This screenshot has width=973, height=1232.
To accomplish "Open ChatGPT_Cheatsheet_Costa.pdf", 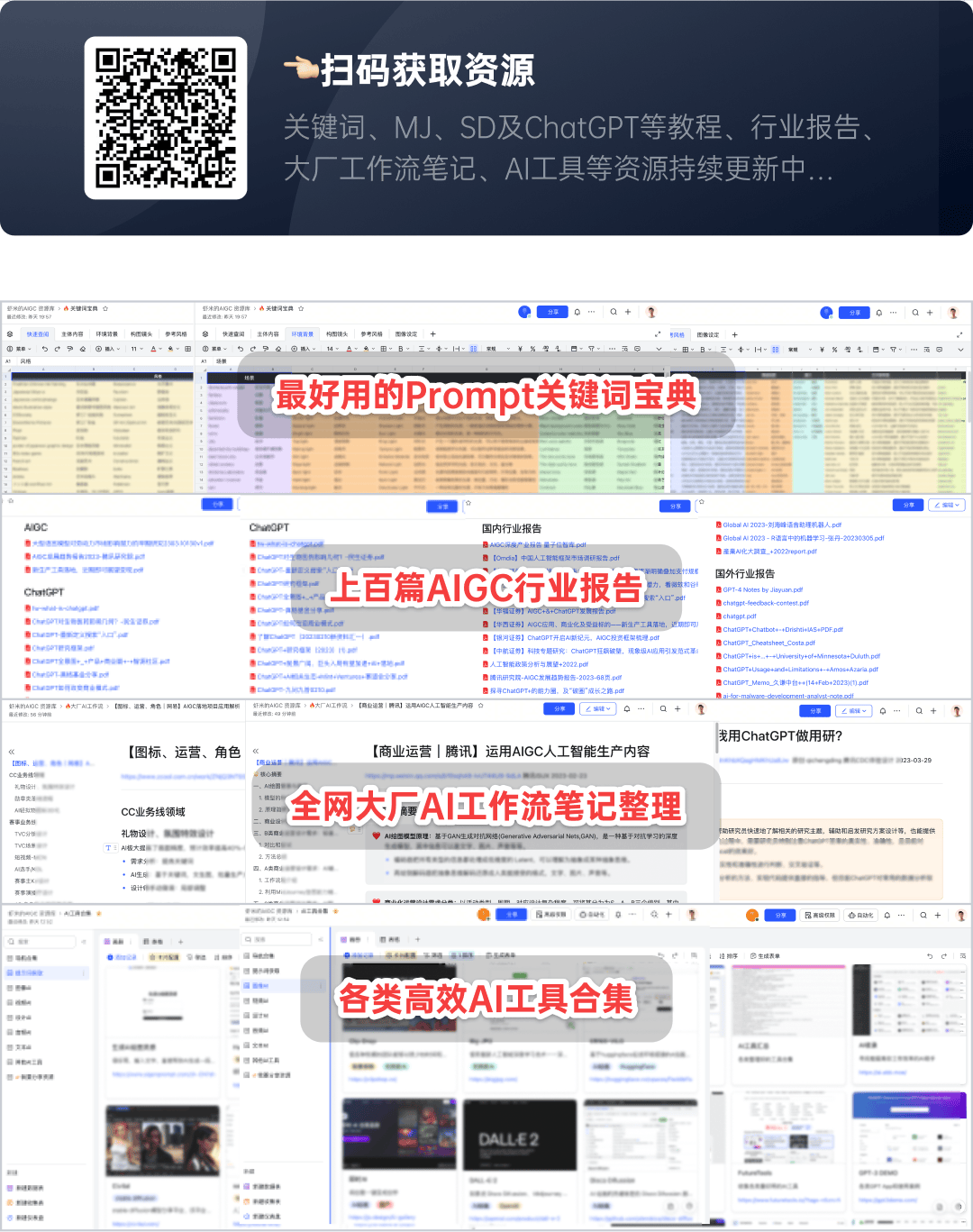I will (768, 643).
